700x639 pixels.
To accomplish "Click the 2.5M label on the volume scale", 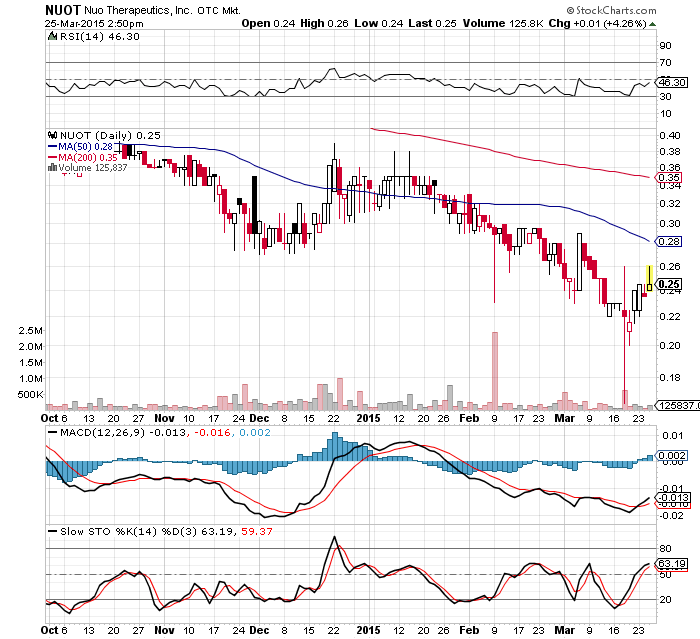I will 30,331.
